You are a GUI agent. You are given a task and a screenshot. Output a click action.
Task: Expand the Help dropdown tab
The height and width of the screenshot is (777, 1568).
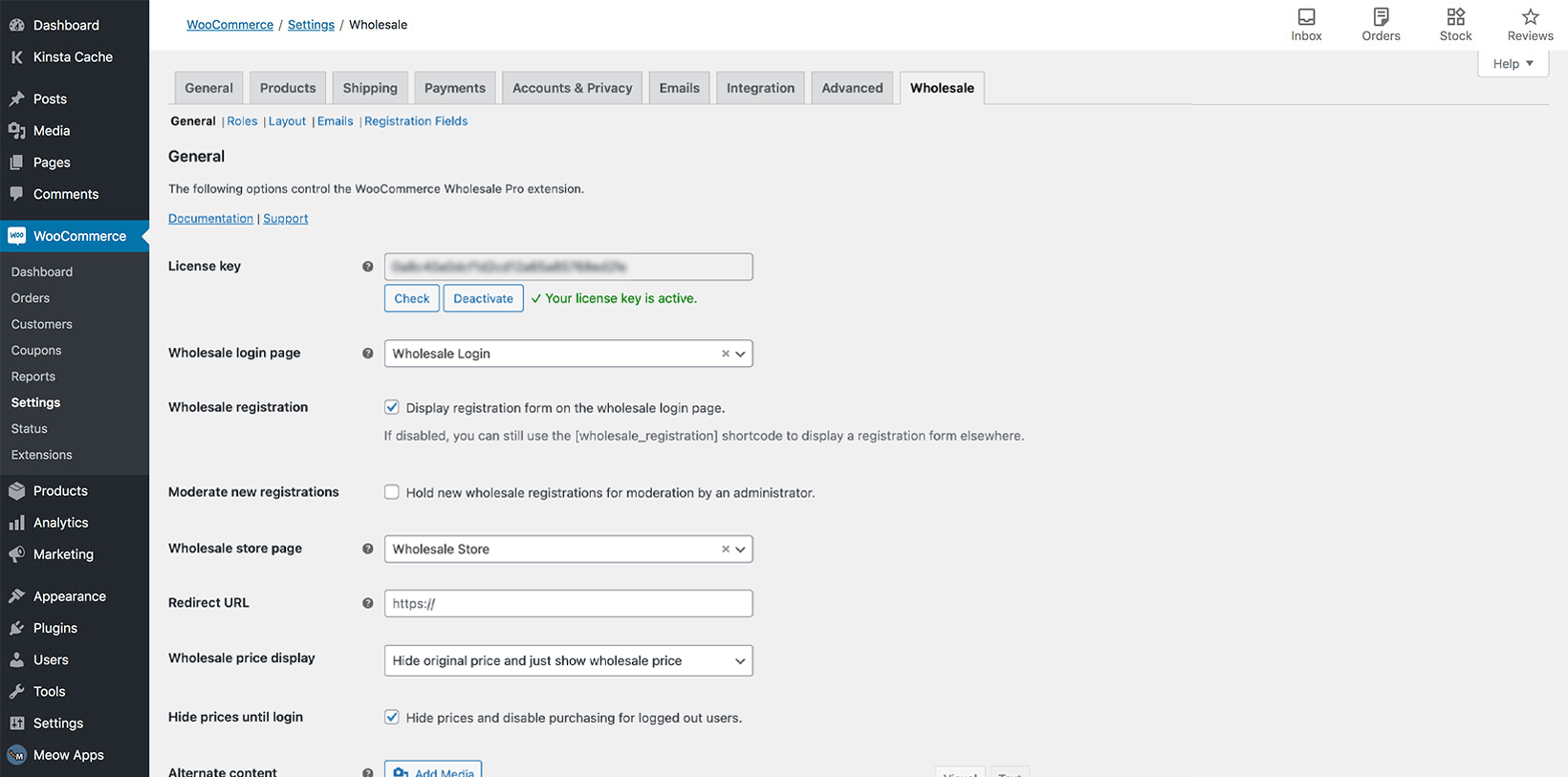click(x=1513, y=64)
